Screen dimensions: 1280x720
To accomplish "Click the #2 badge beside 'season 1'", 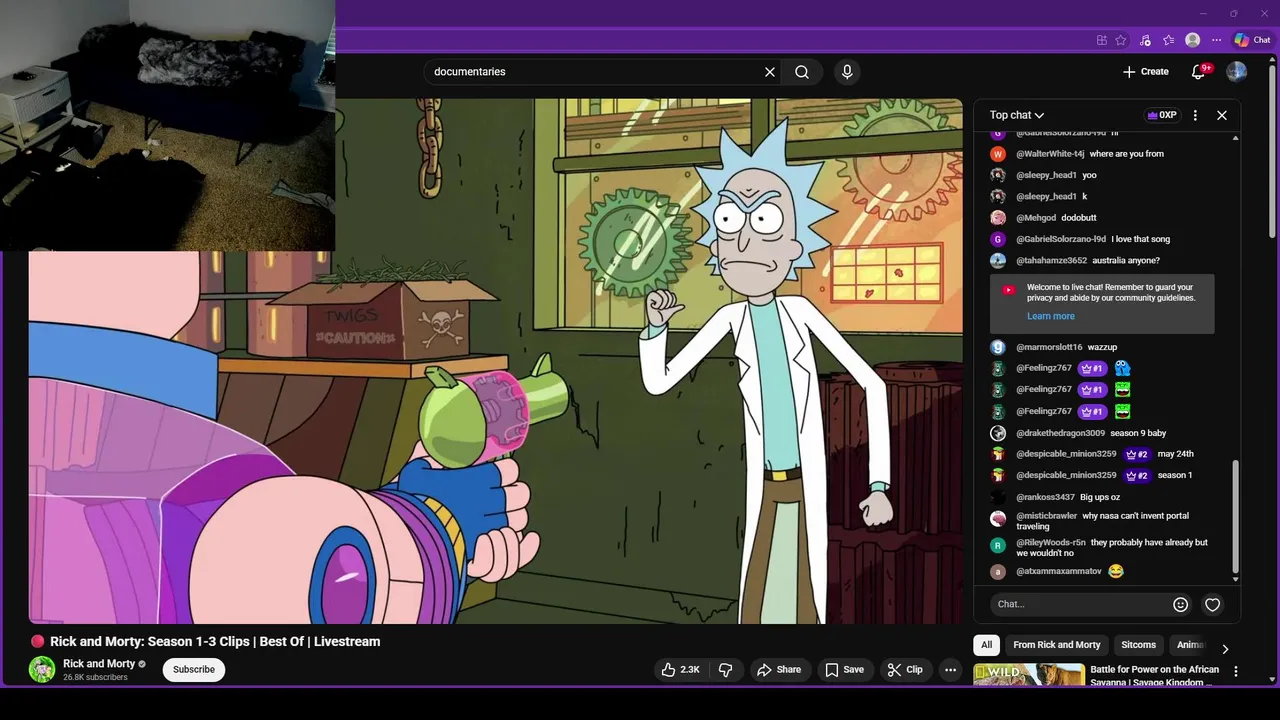I will tap(1137, 476).
